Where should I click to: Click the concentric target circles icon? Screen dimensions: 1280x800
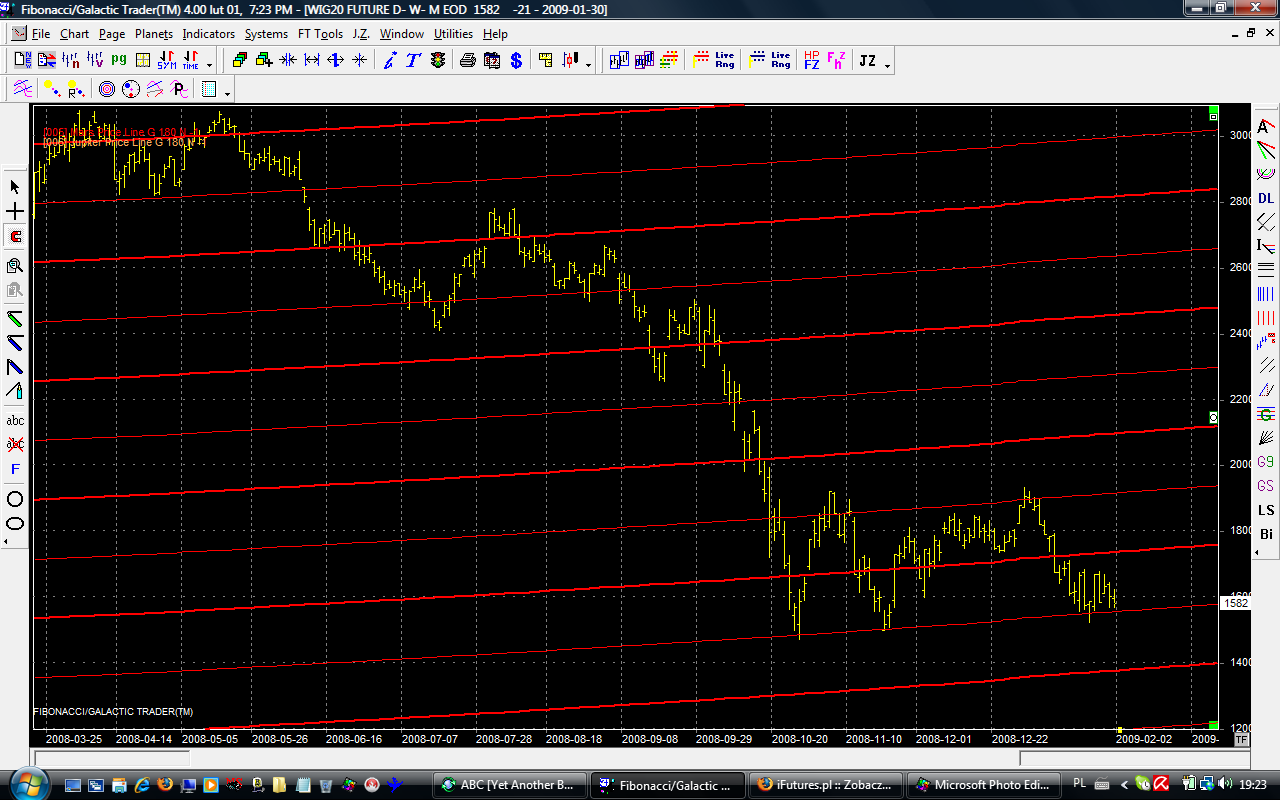point(107,90)
